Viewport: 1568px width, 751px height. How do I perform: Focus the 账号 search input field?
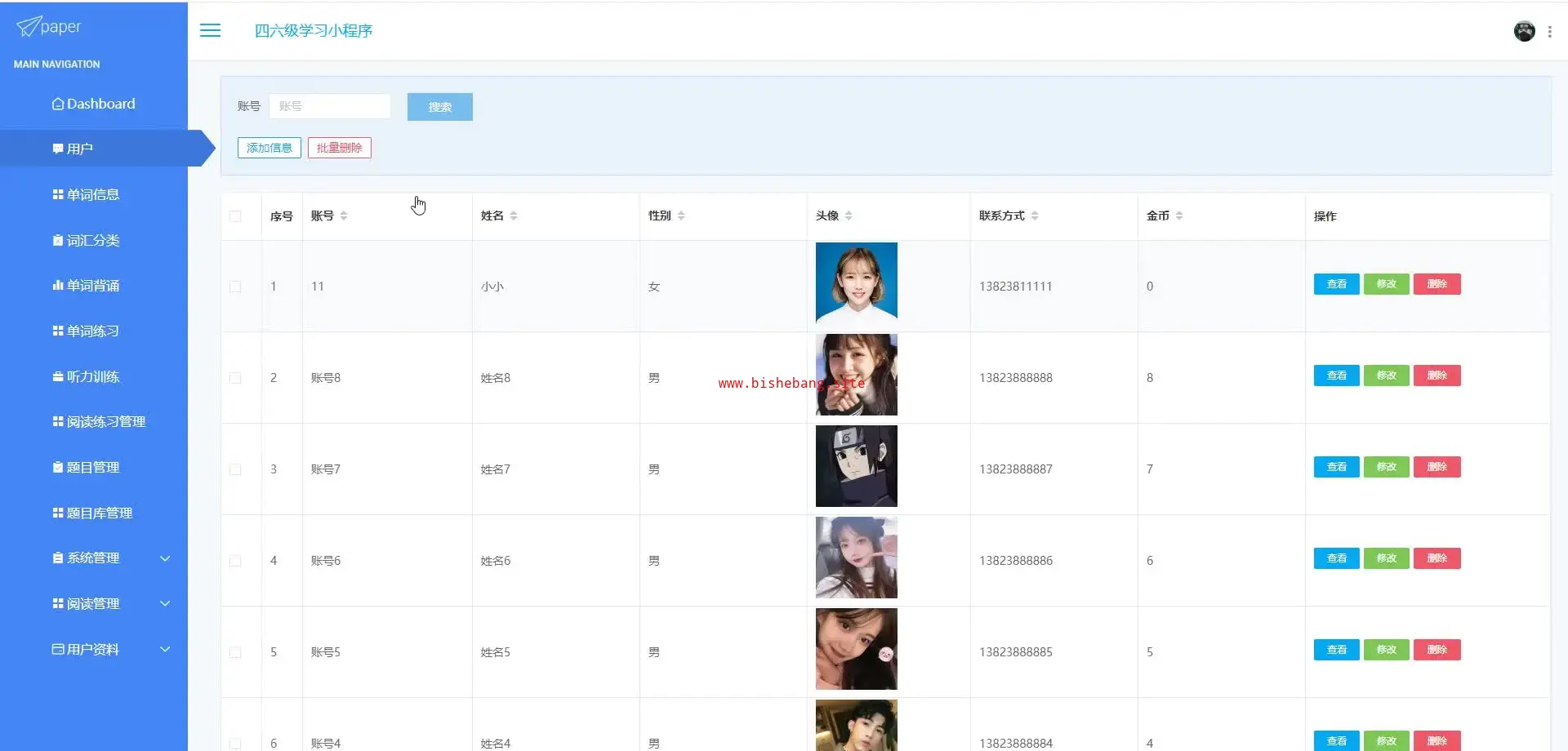tap(330, 106)
